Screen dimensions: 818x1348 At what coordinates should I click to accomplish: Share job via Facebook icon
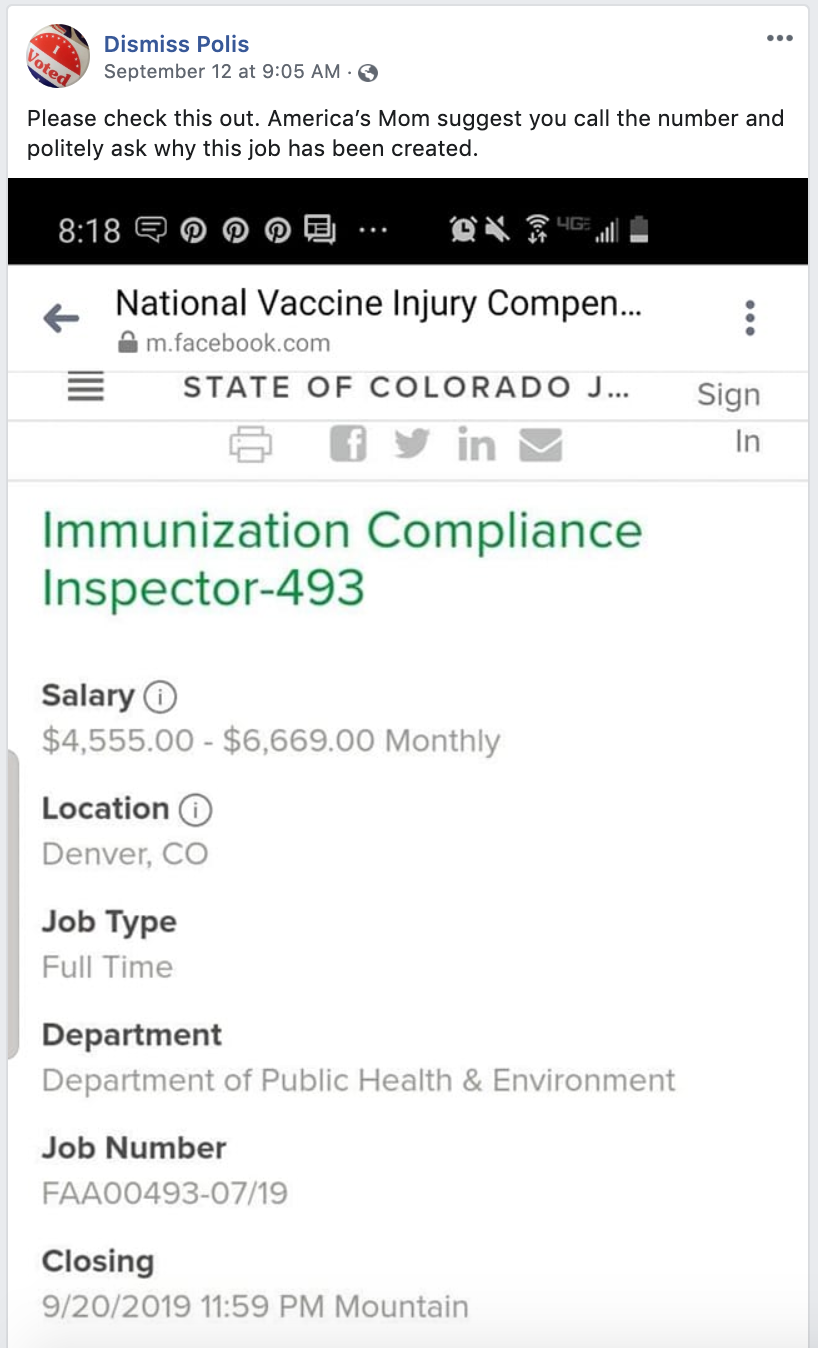point(348,444)
